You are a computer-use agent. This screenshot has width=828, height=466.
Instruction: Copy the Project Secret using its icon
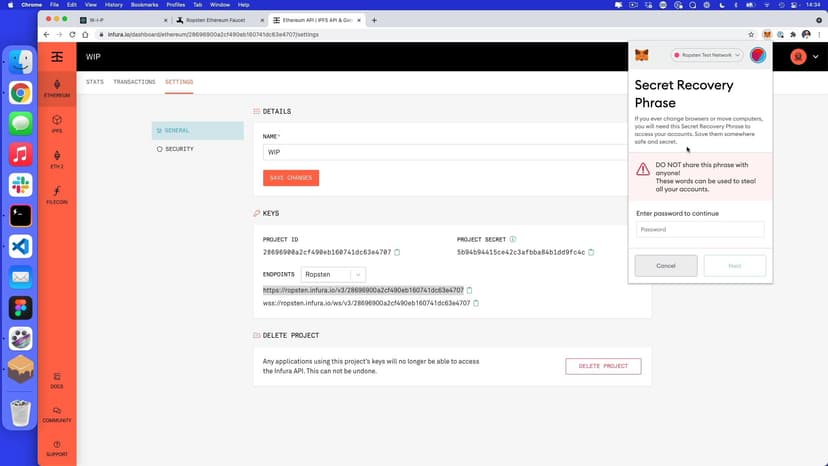593,252
